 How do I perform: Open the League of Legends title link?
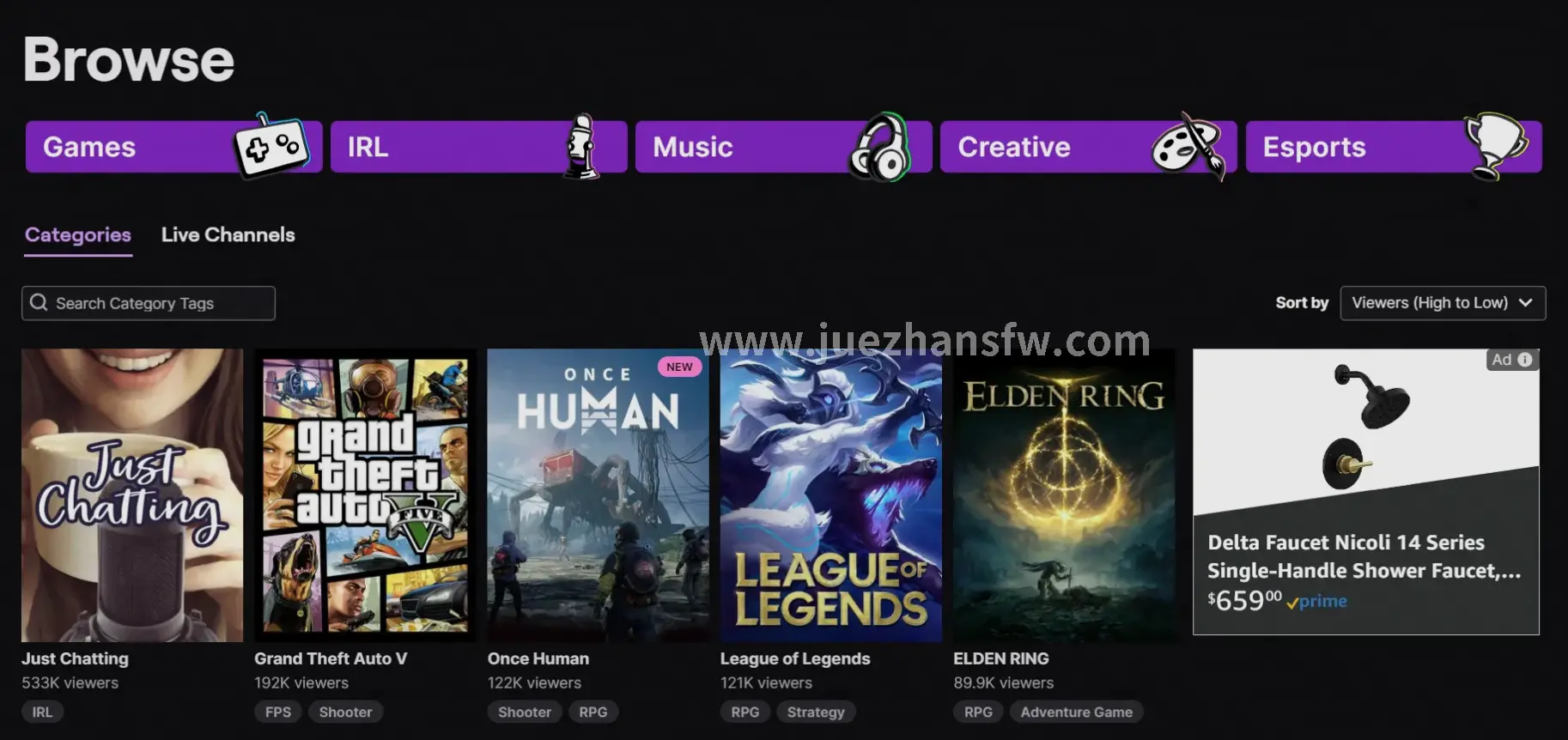coord(794,658)
